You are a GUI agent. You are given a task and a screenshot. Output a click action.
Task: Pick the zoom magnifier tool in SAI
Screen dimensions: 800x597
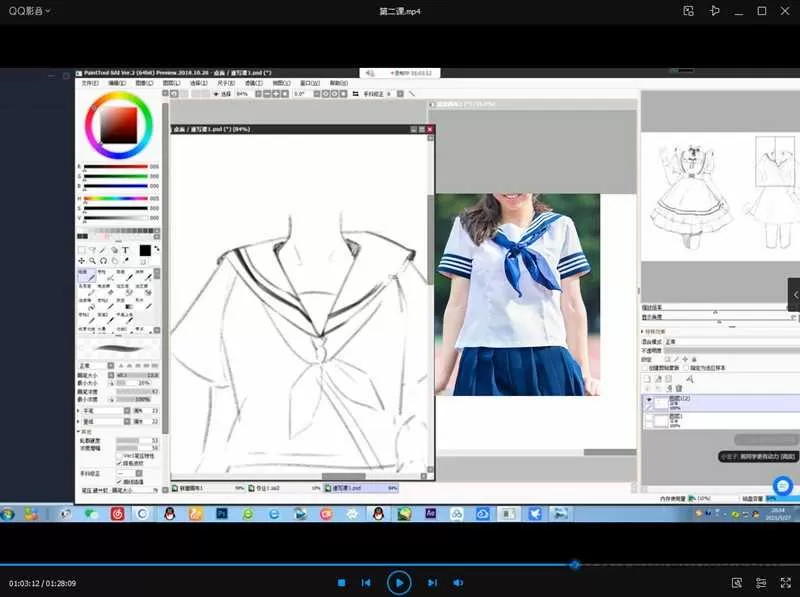coord(94,261)
